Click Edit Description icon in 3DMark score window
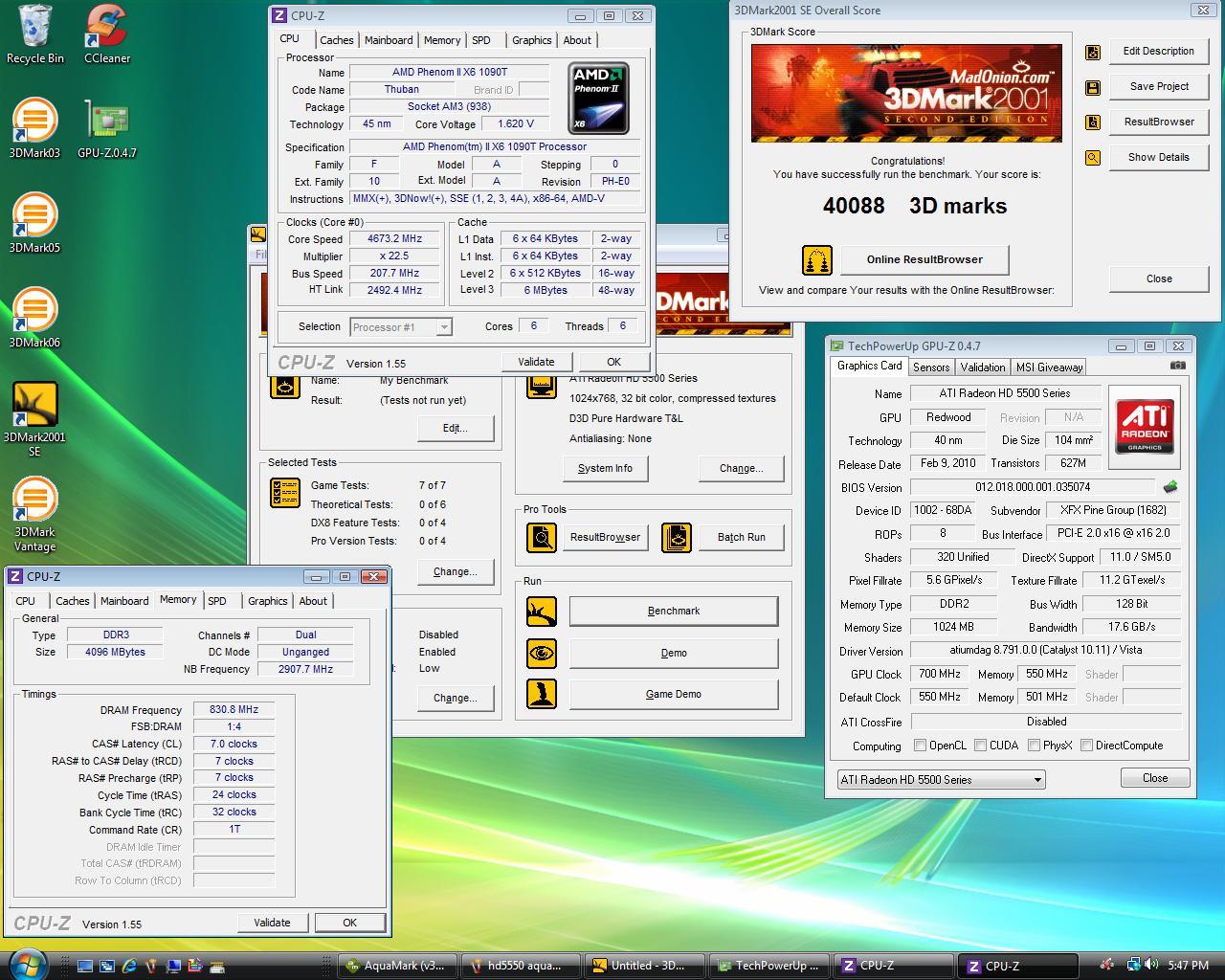The image size is (1225, 980). click(x=1093, y=52)
